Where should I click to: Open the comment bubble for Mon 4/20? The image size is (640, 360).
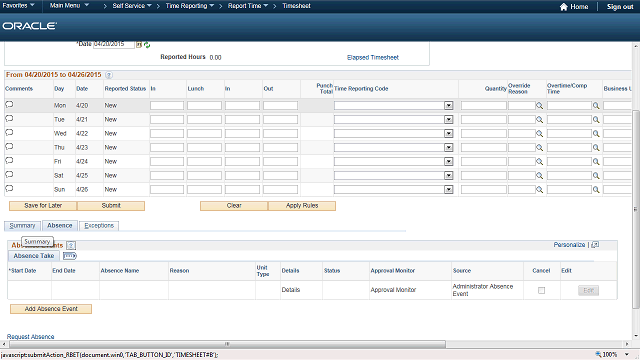(9, 104)
